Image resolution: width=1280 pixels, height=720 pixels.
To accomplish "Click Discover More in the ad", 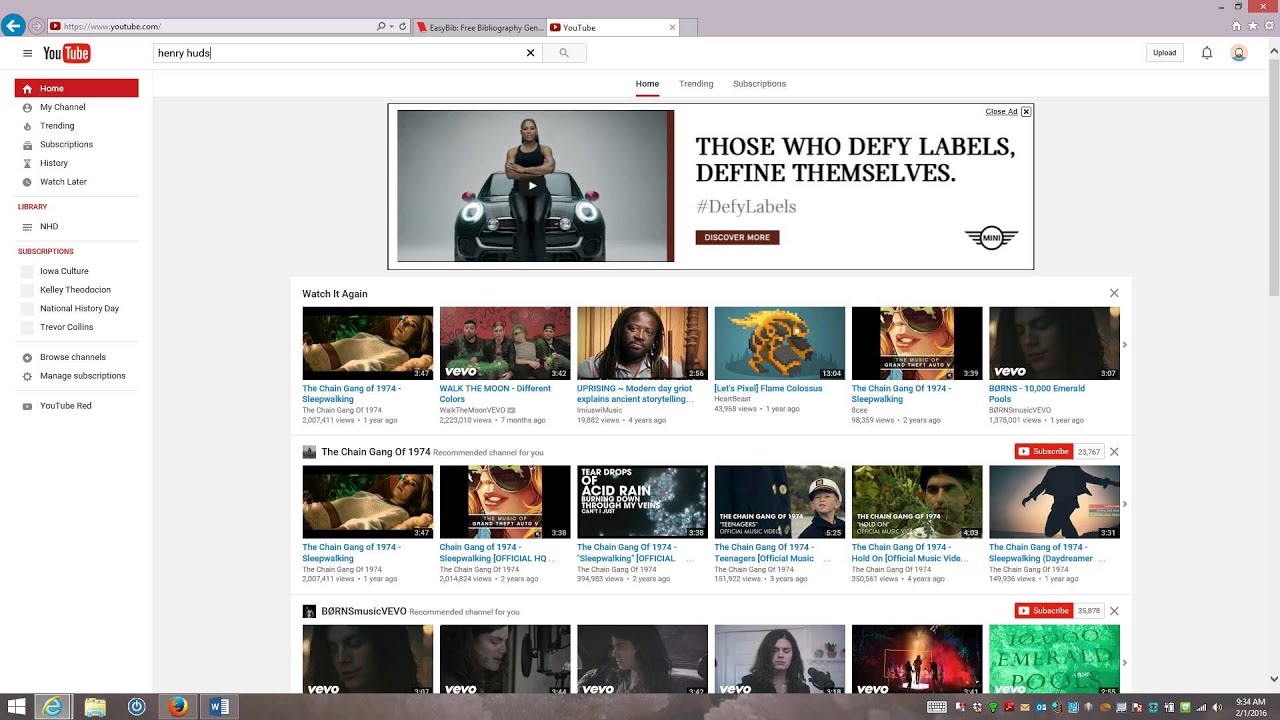I will [x=737, y=238].
